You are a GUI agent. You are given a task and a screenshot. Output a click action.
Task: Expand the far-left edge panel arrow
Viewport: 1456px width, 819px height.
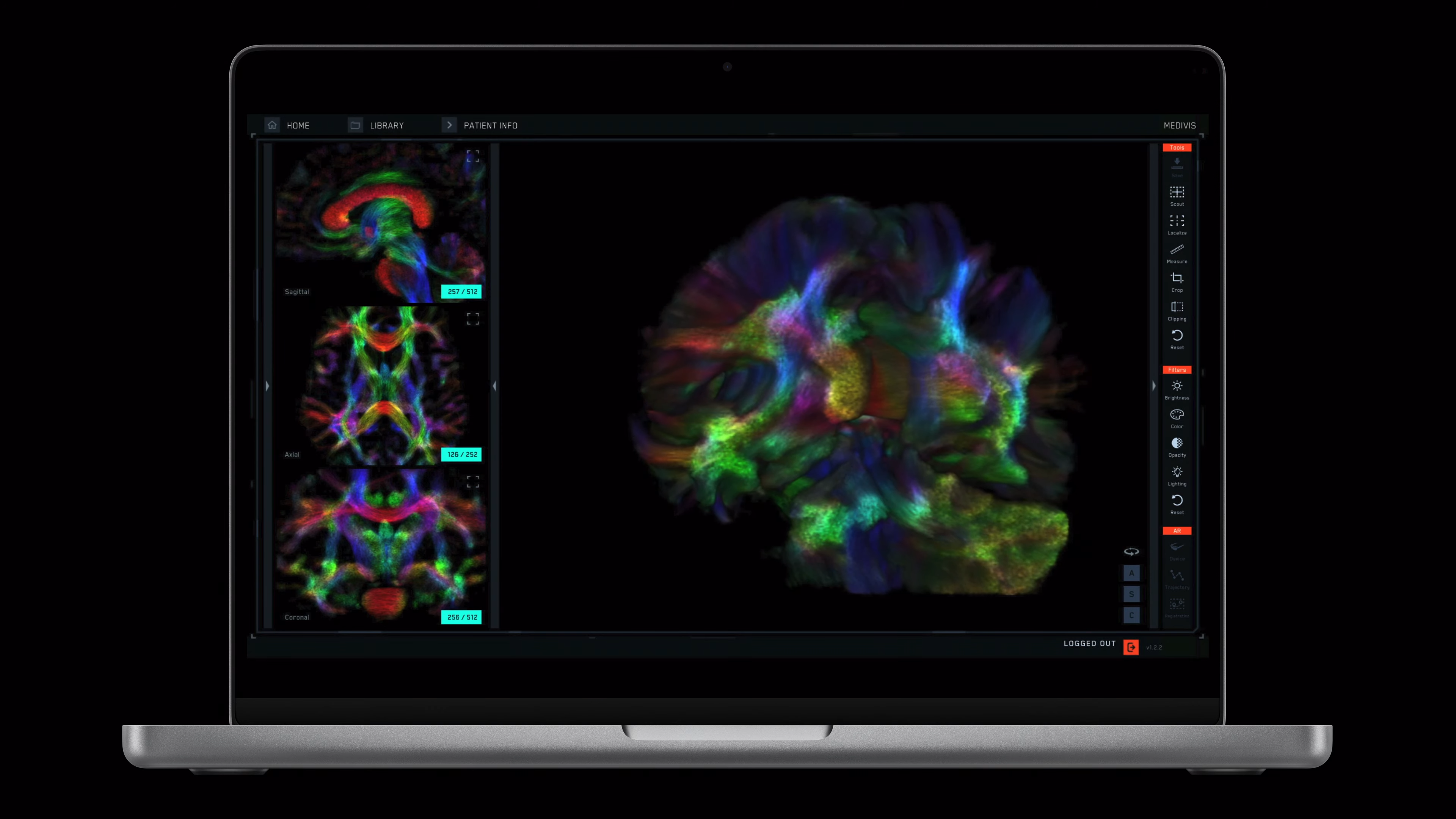coord(267,386)
